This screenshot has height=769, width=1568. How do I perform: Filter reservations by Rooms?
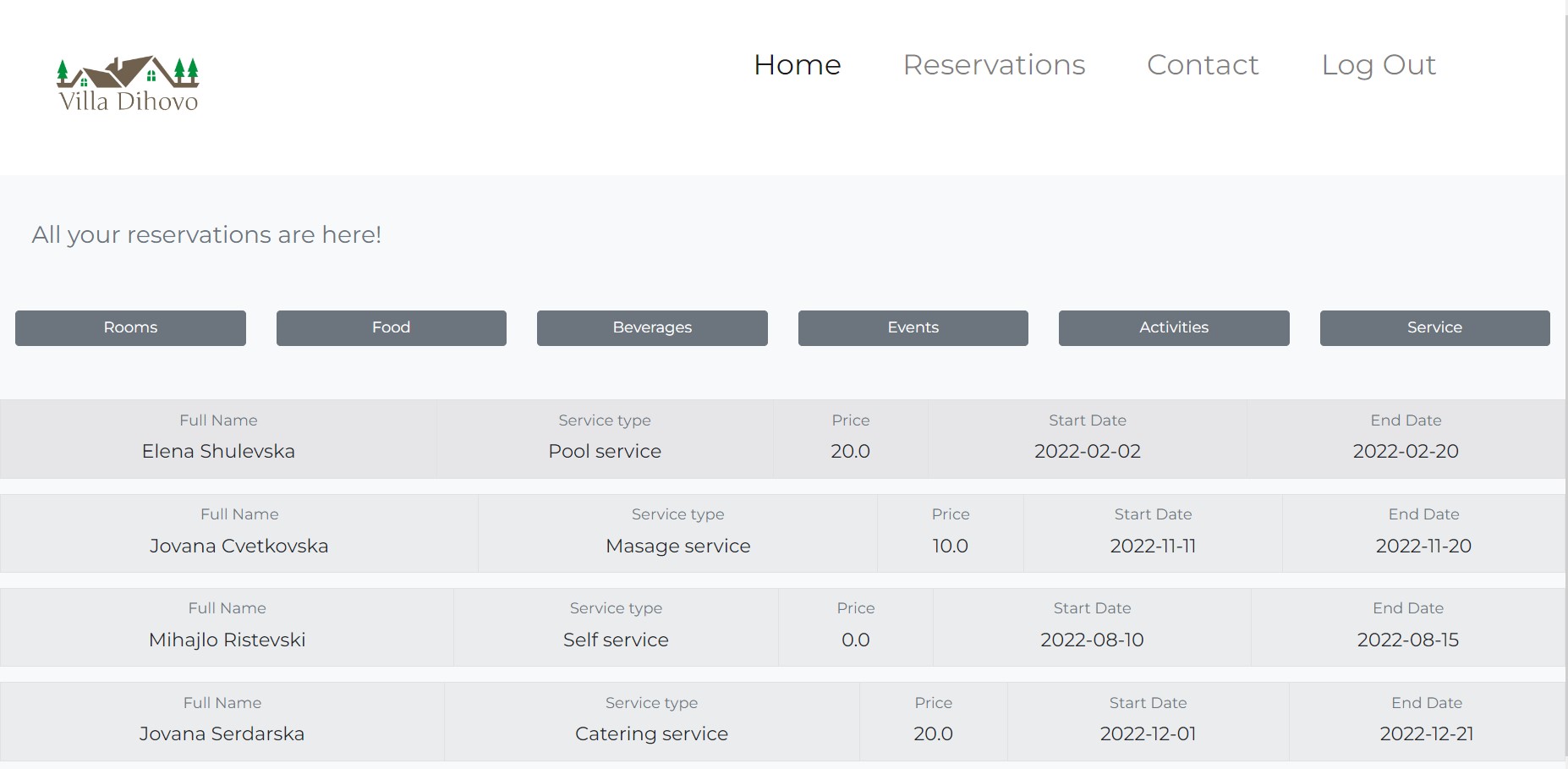[x=130, y=327]
